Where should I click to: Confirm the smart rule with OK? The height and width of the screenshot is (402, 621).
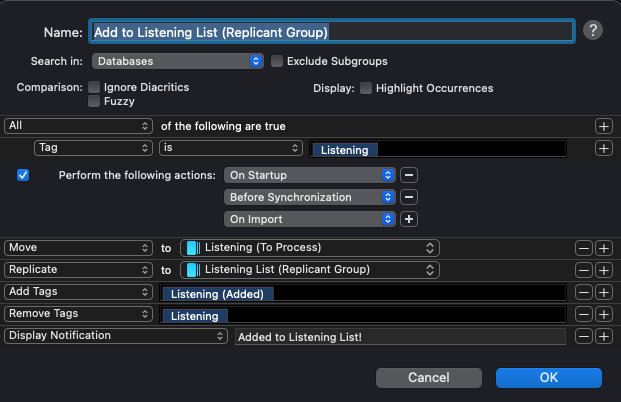point(549,377)
